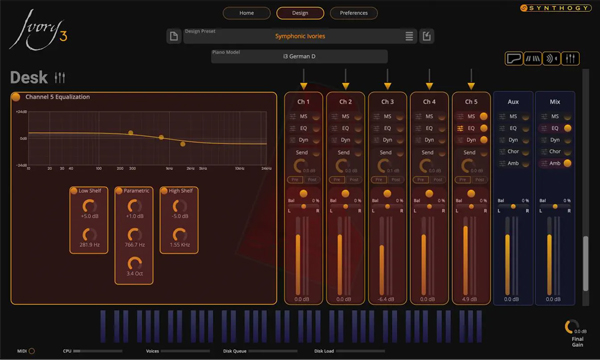Select the Ch 5 Post send button
The image size is (600, 360).
click(x=479, y=179)
